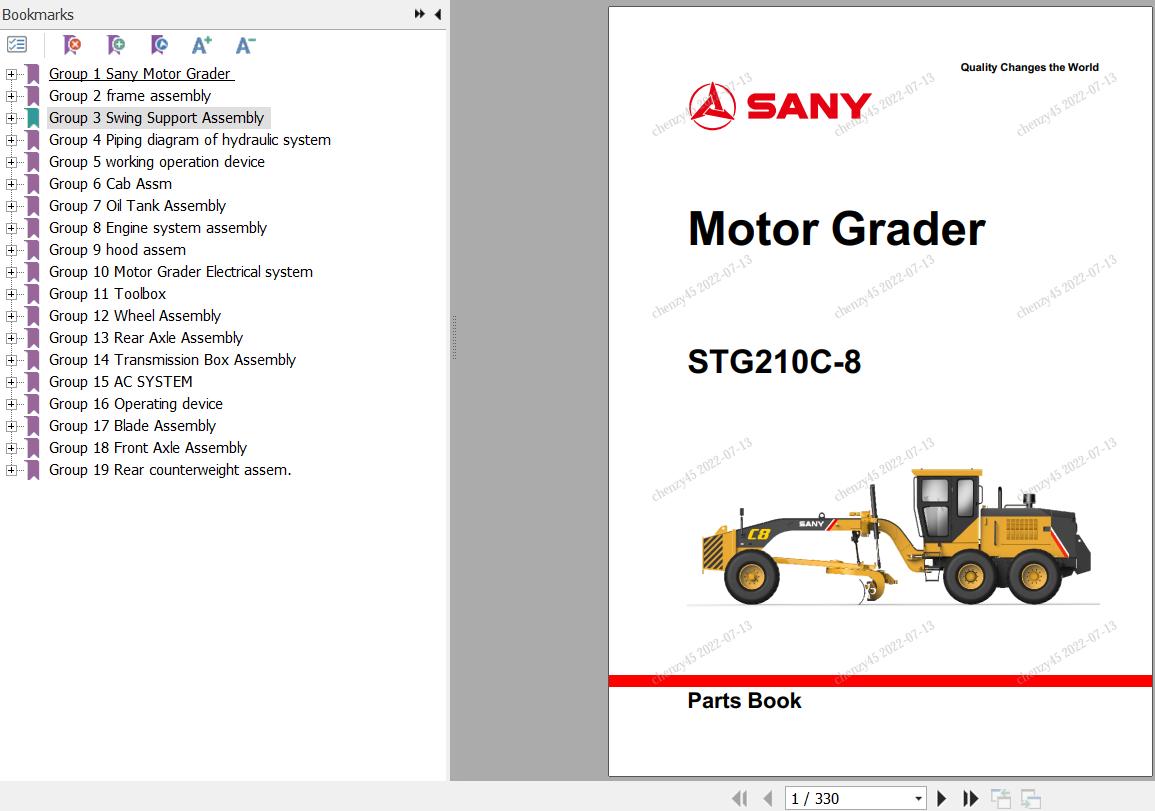1155x811 pixels.
Task: Expand Group 4 Piping diagram bookmark
Action: 11,140
